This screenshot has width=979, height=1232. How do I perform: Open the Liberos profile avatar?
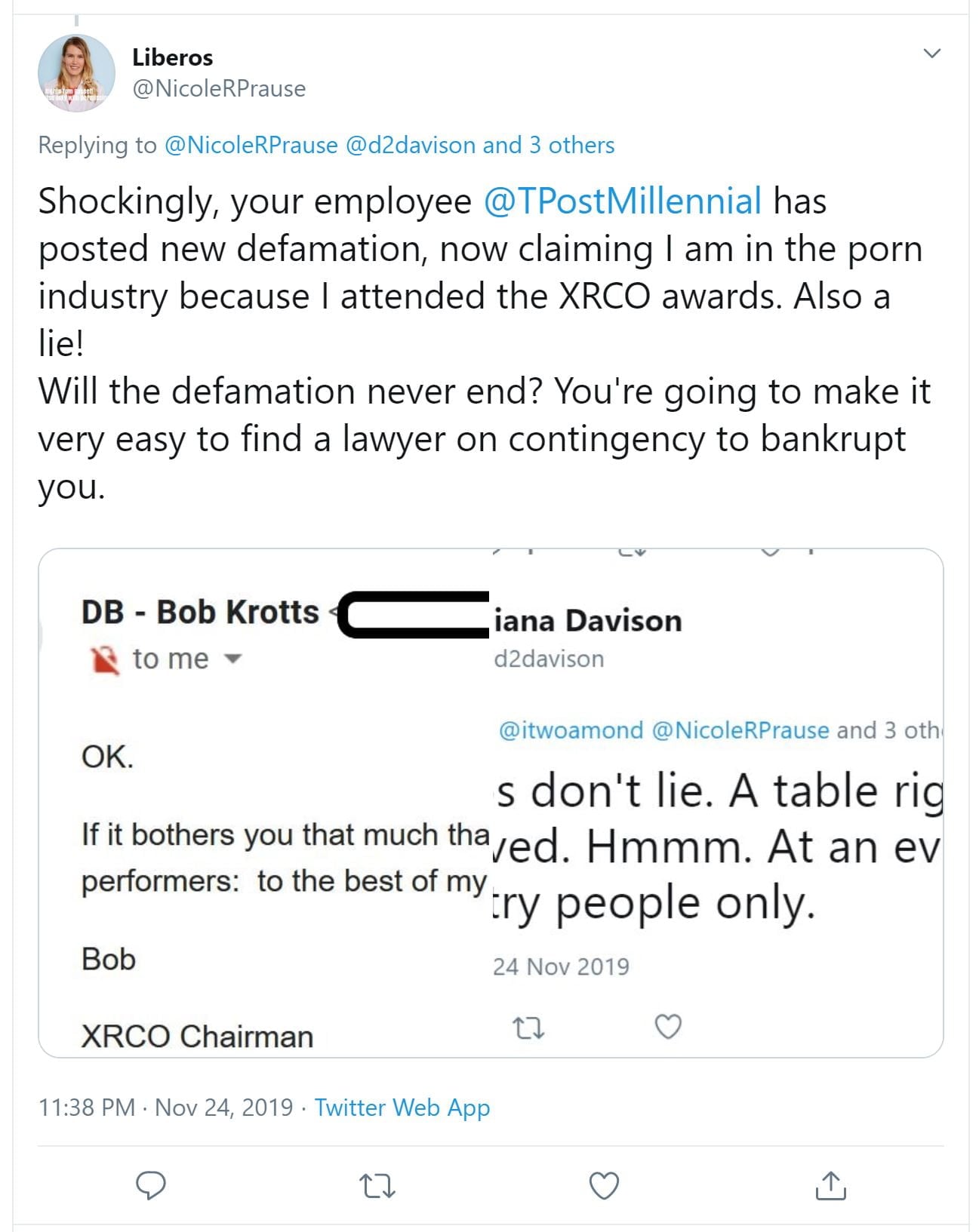coord(76,73)
